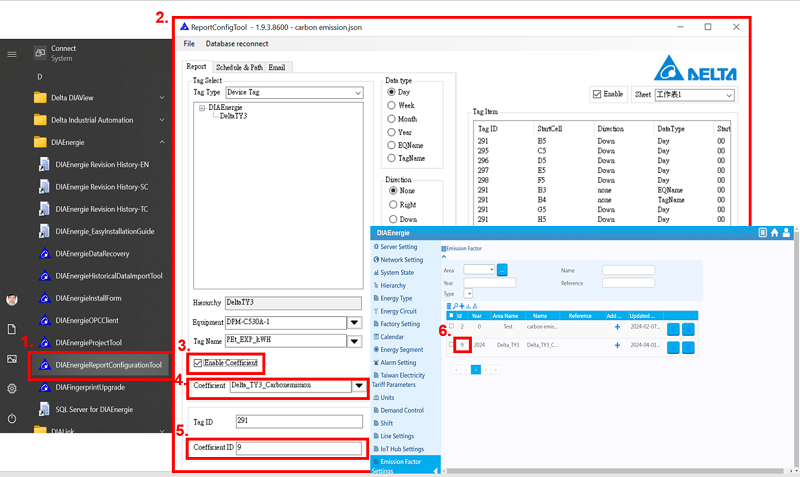Open Hierarchy in DIAEnergie sidebar
Viewport: 800px width, 477px height.
[390, 286]
